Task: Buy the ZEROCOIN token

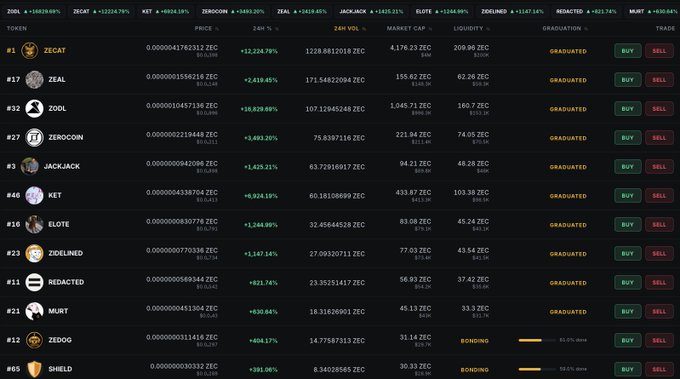Action: [x=628, y=138]
